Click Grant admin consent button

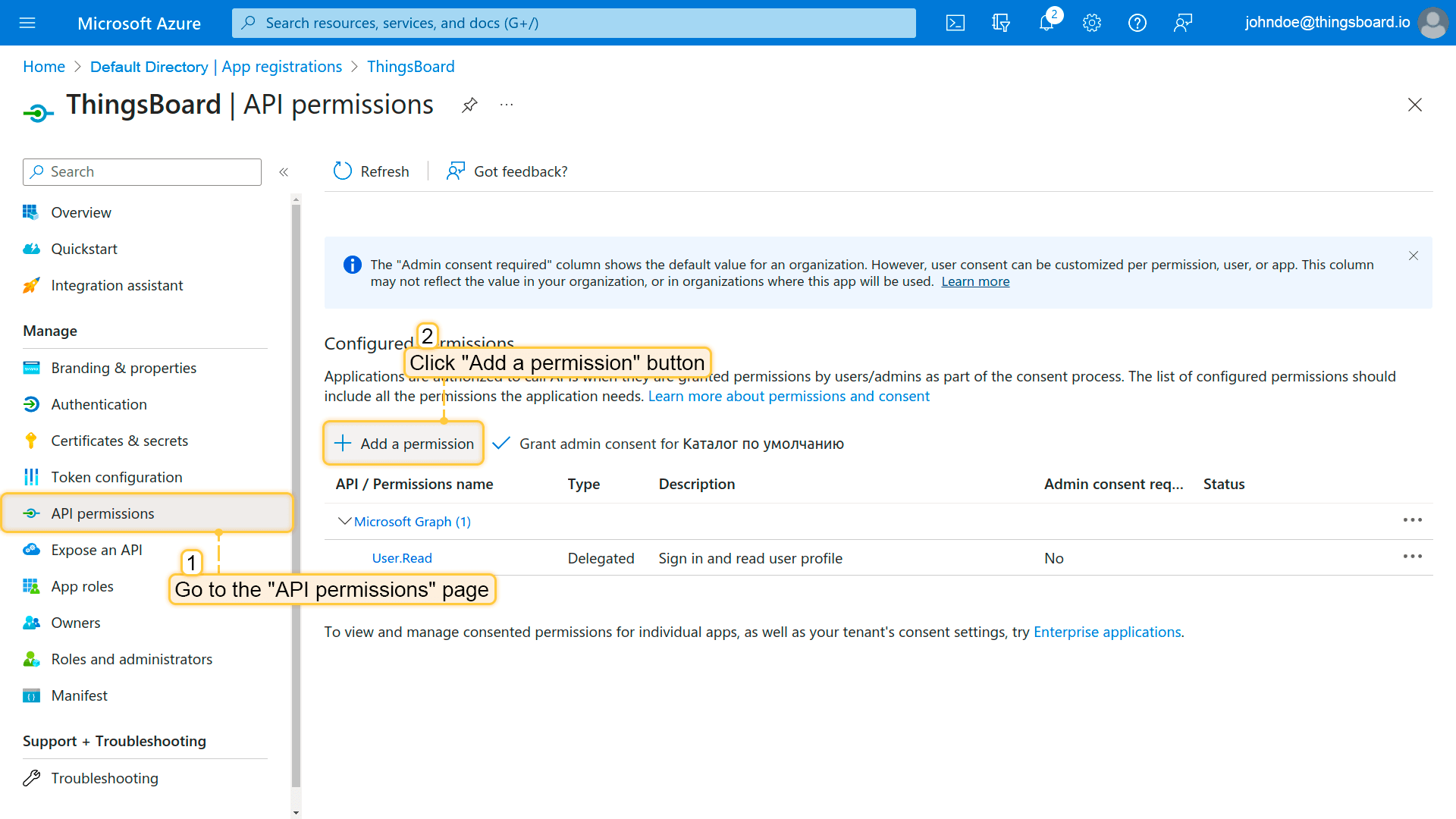[x=668, y=444]
